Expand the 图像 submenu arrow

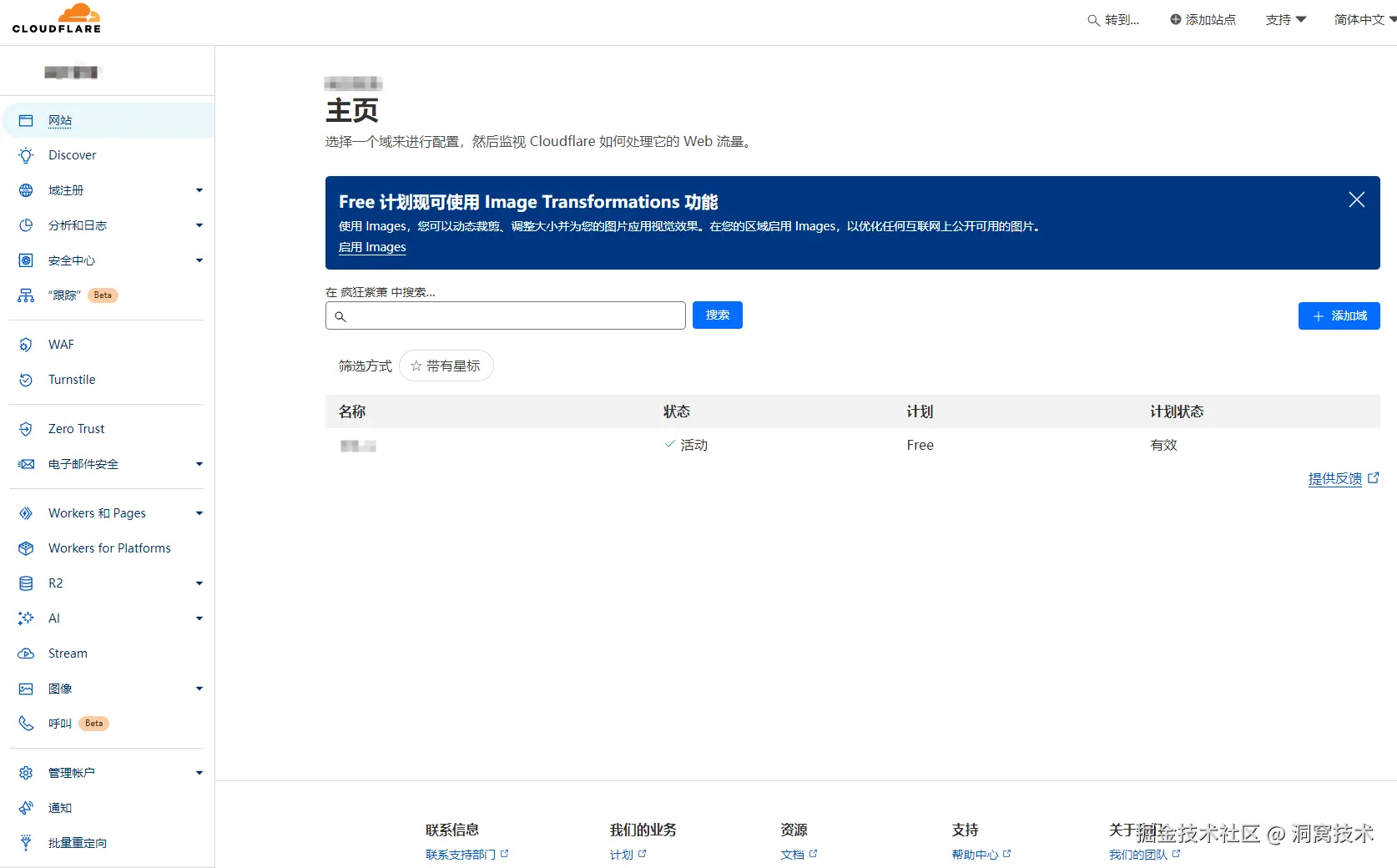199,689
